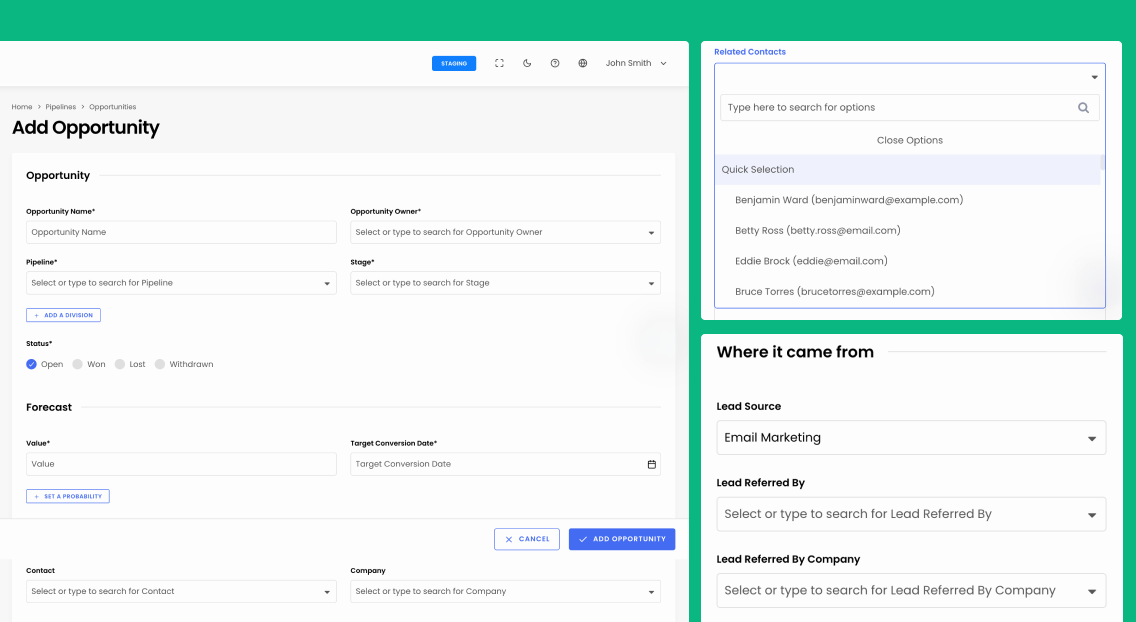Open calendar icon in Target Conversion Date

tap(651, 464)
